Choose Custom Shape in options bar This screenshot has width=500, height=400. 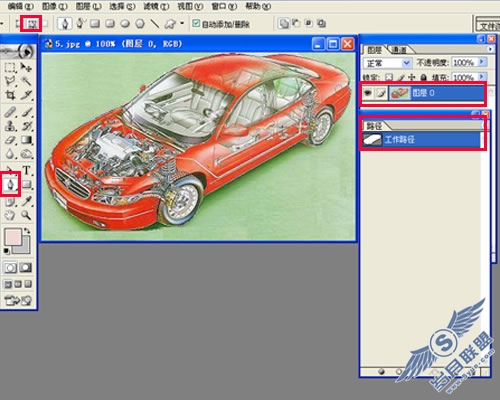[171, 24]
